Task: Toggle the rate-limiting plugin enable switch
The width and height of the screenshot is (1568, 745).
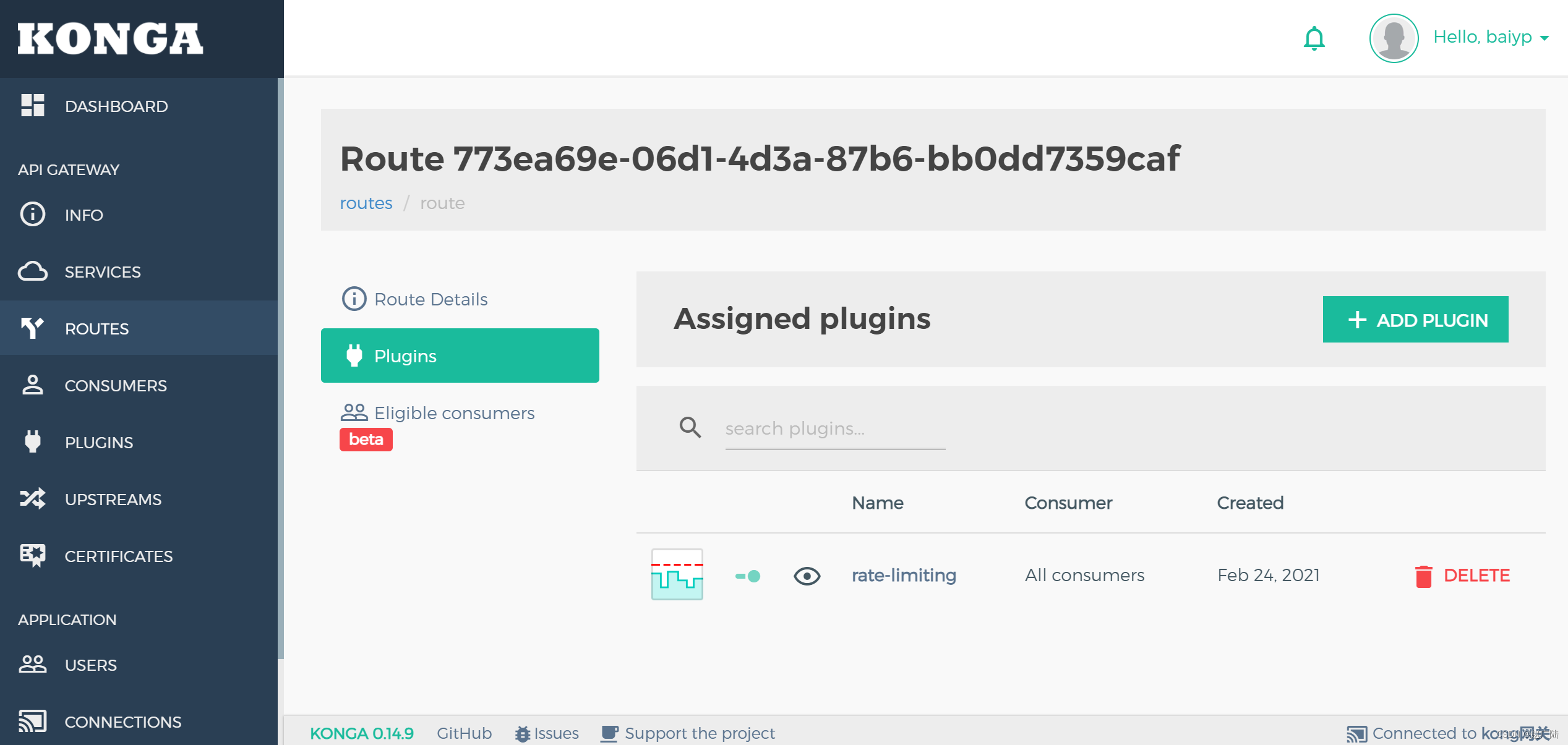Action: 749,575
